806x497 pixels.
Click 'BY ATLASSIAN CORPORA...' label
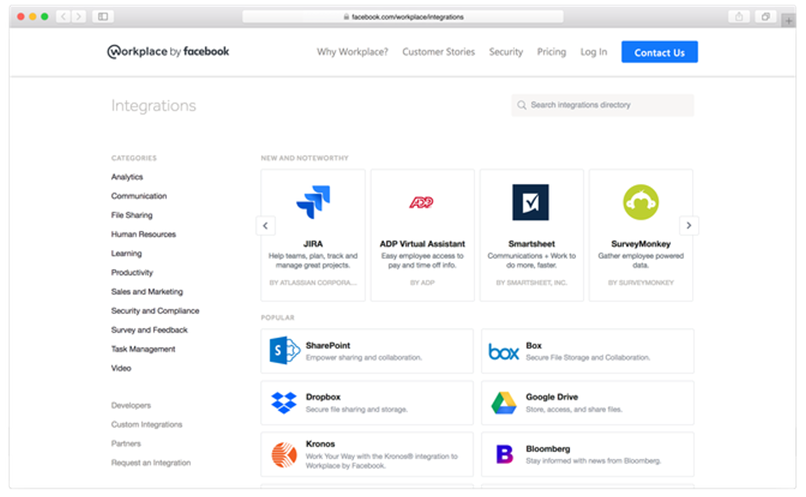click(313, 283)
